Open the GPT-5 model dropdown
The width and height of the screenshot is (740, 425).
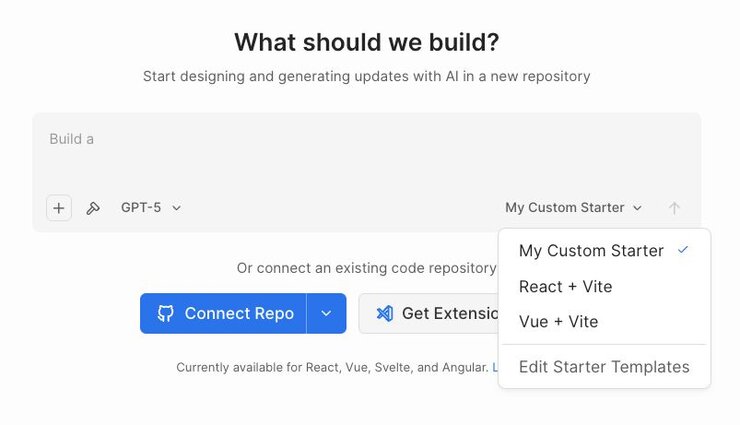pyautogui.click(x=151, y=208)
